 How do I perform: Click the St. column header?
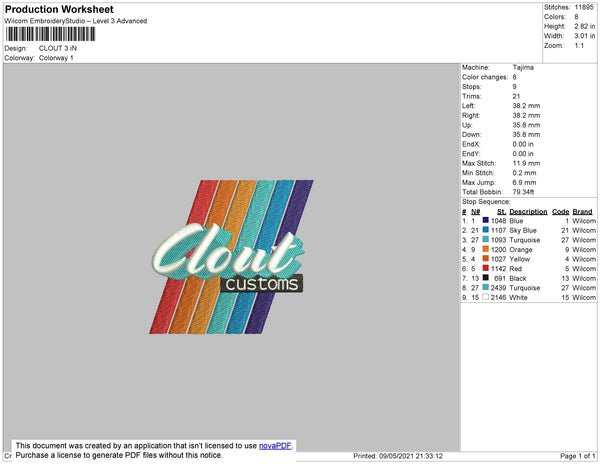(x=502, y=212)
